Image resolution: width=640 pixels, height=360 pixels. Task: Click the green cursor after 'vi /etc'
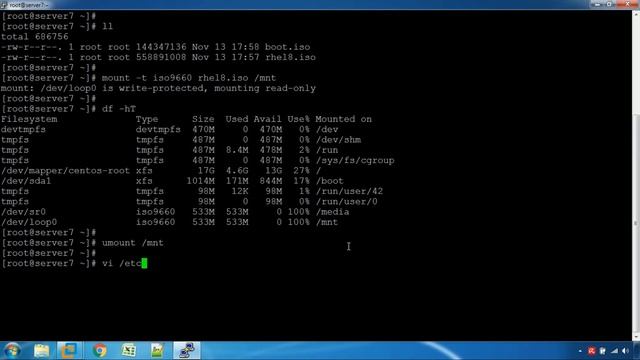(x=144, y=263)
